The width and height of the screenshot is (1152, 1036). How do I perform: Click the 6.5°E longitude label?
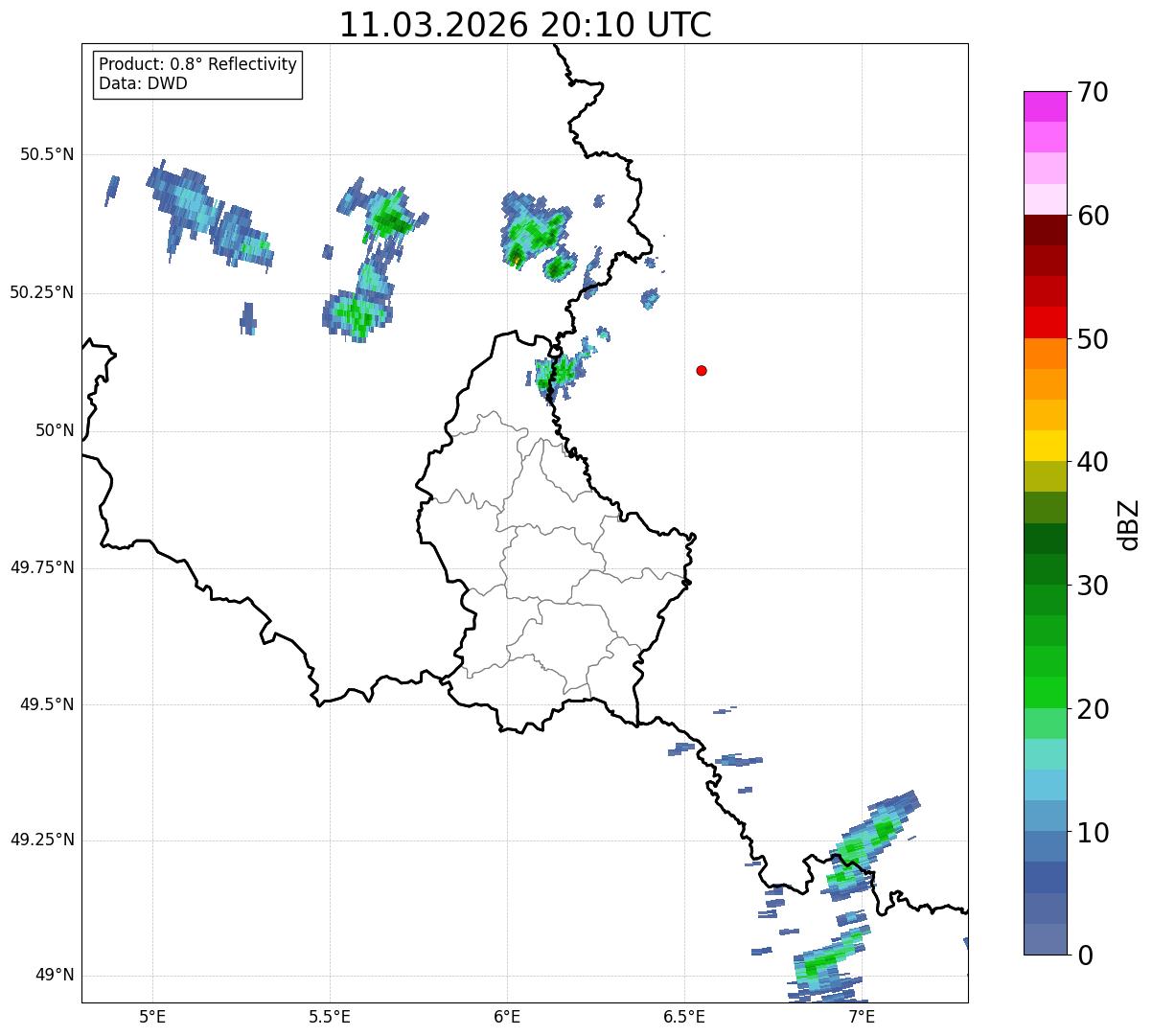pyautogui.click(x=684, y=1016)
